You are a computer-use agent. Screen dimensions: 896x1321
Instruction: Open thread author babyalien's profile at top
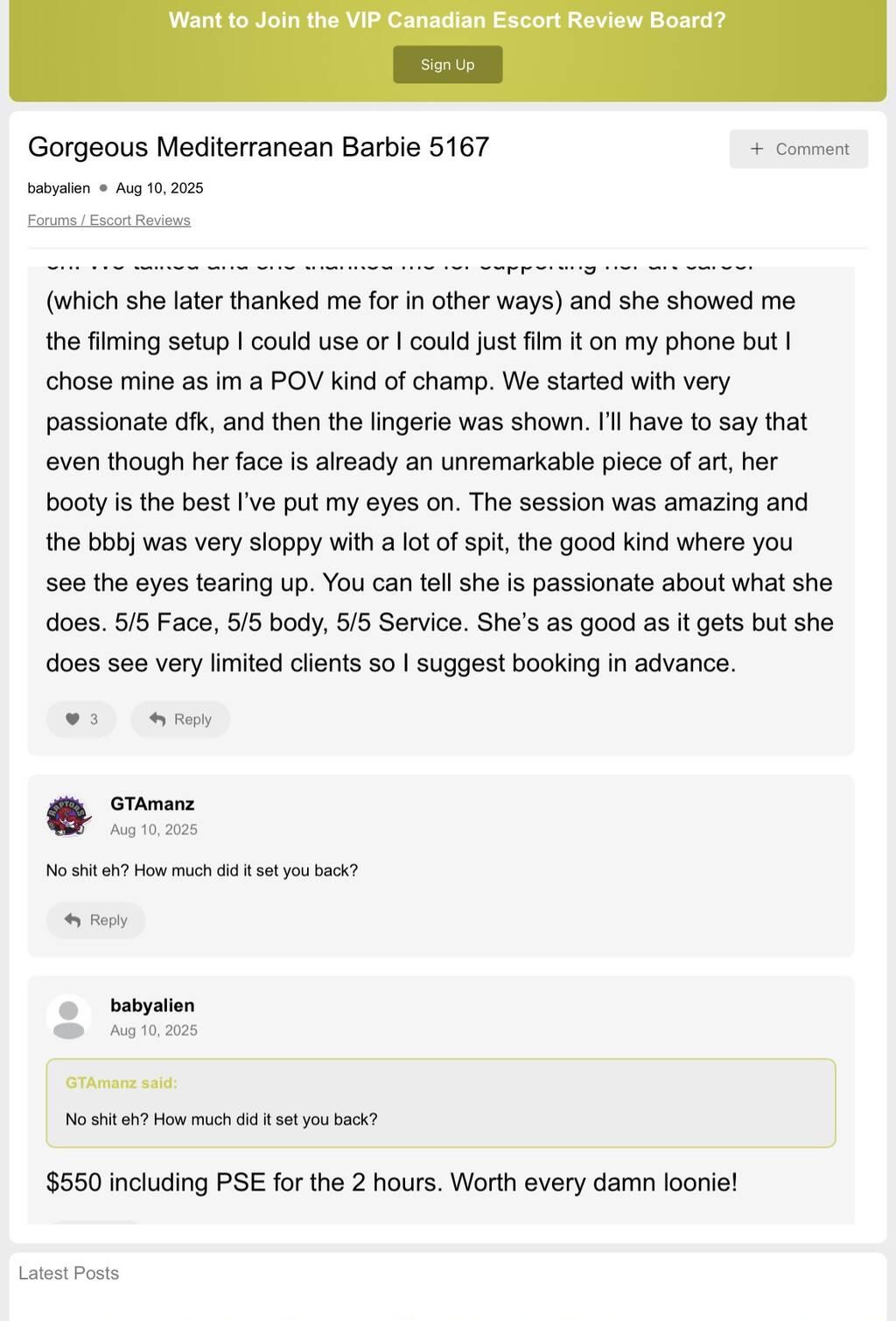(x=59, y=188)
